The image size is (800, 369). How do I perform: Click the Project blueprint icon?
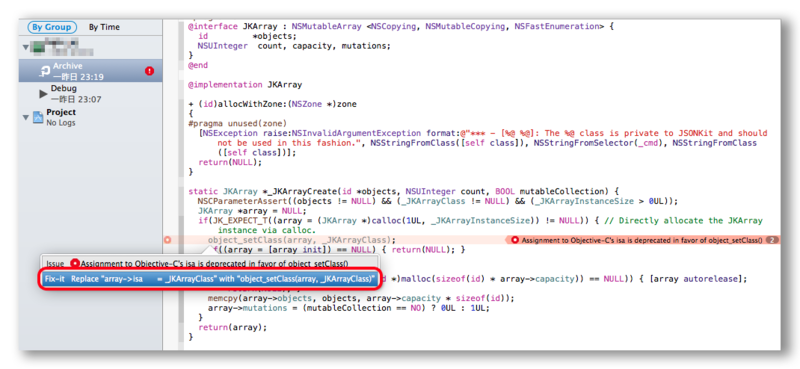coord(38,117)
